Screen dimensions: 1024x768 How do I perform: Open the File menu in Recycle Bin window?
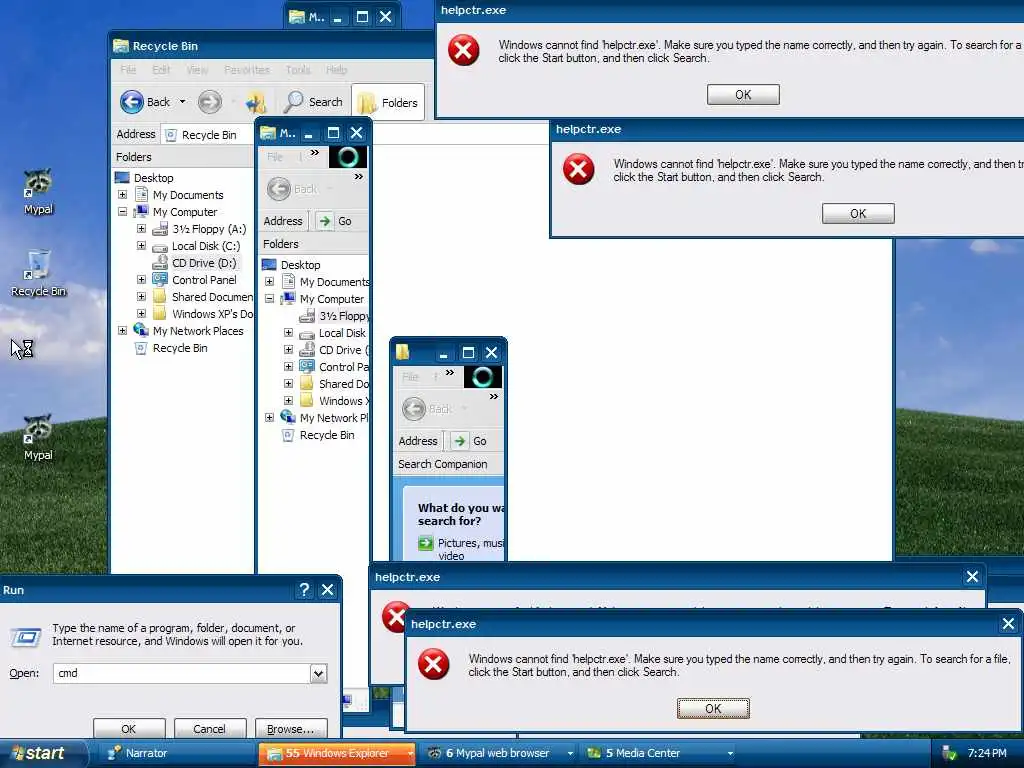tap(128, 69)
